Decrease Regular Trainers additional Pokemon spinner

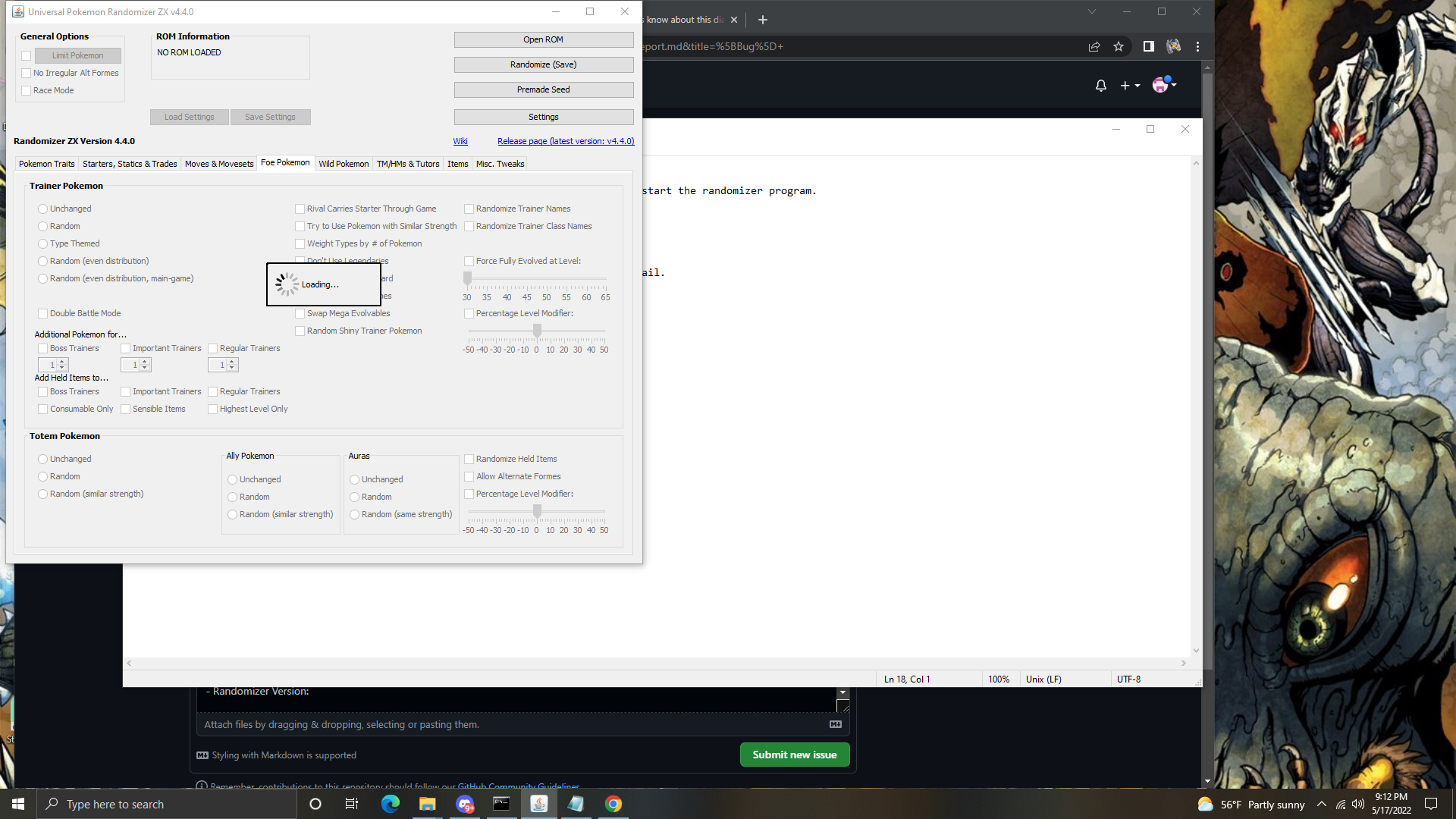tap(232, 368)
